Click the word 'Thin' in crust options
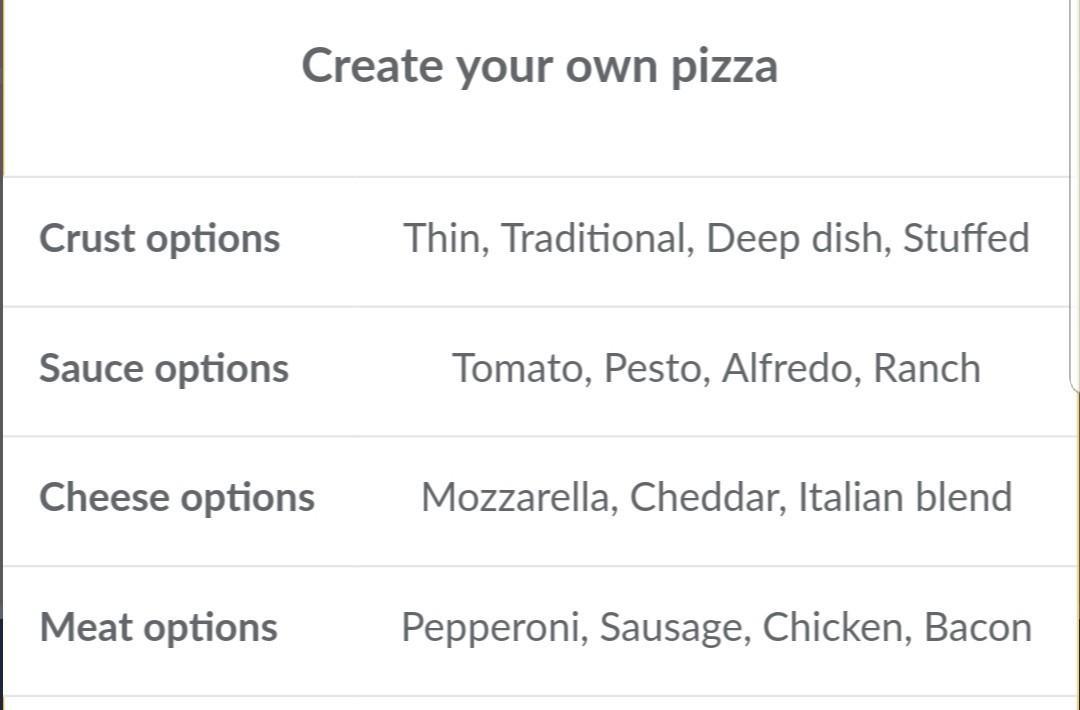This screenshot has width=1080, height=710. point(442,238)
